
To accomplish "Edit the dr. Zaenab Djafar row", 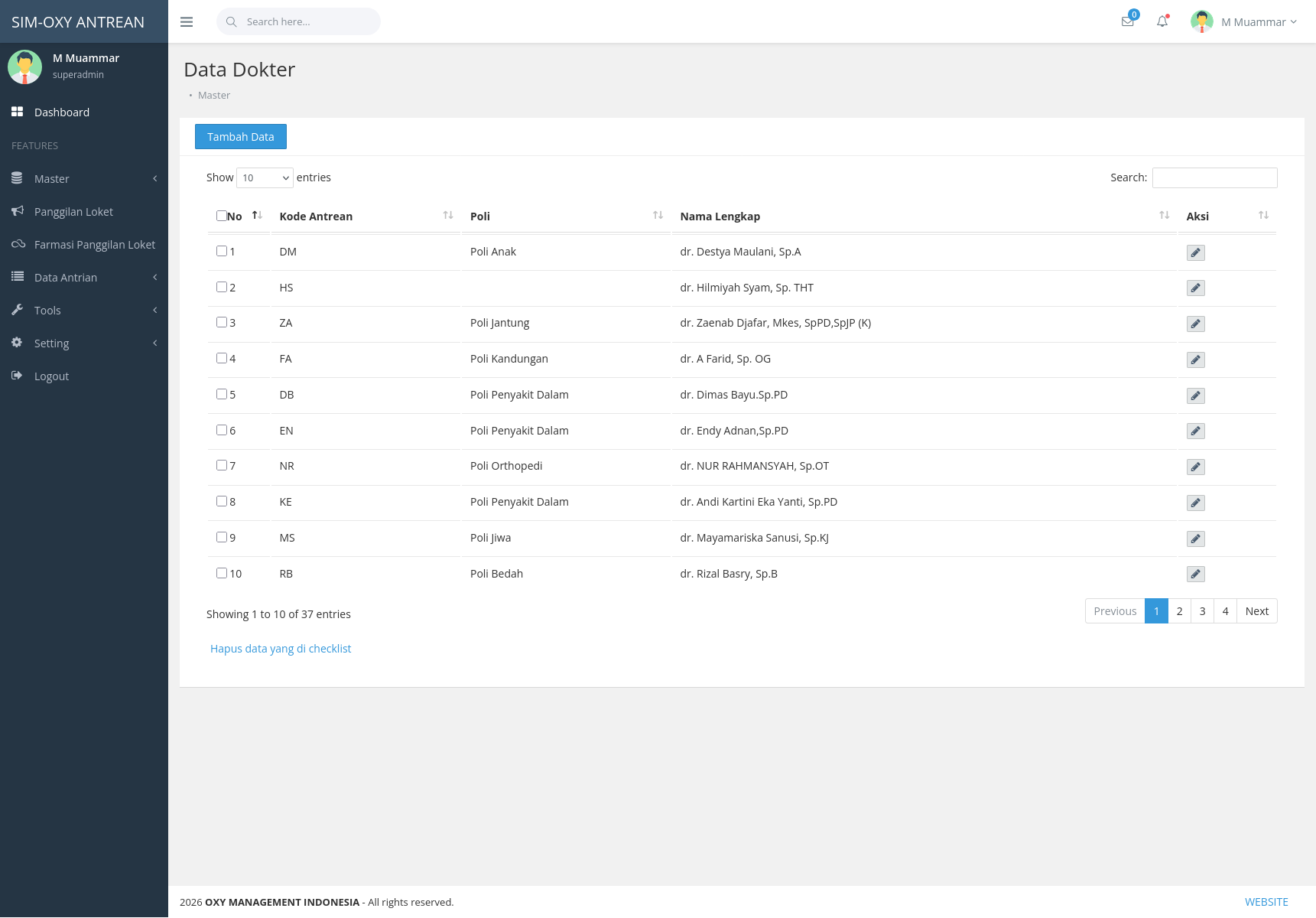I will [x=1196, y=324].
